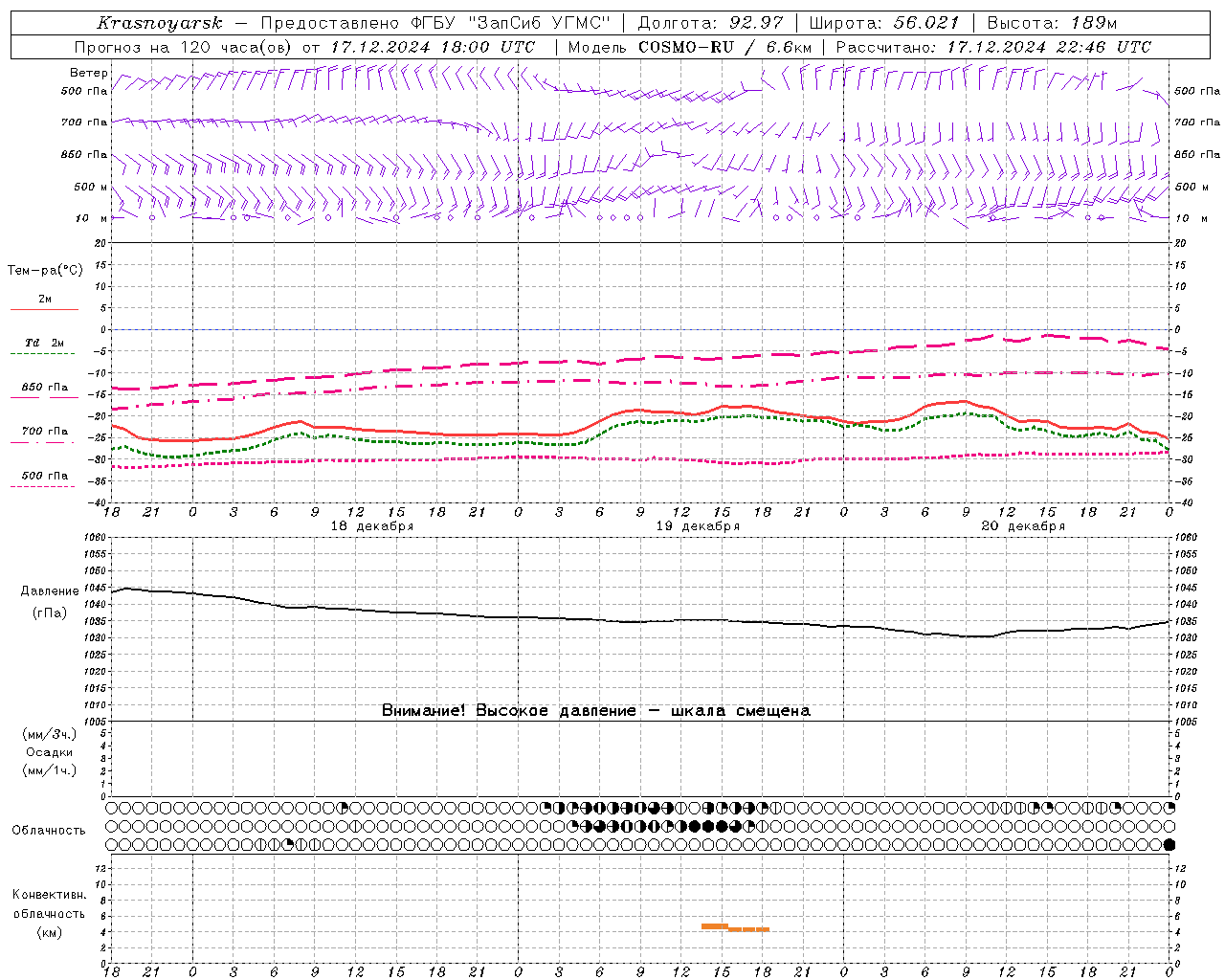Screen dimensions: 1225x980
Task: Click the 18 декабря date label
Action: click(x=372, y=526)
